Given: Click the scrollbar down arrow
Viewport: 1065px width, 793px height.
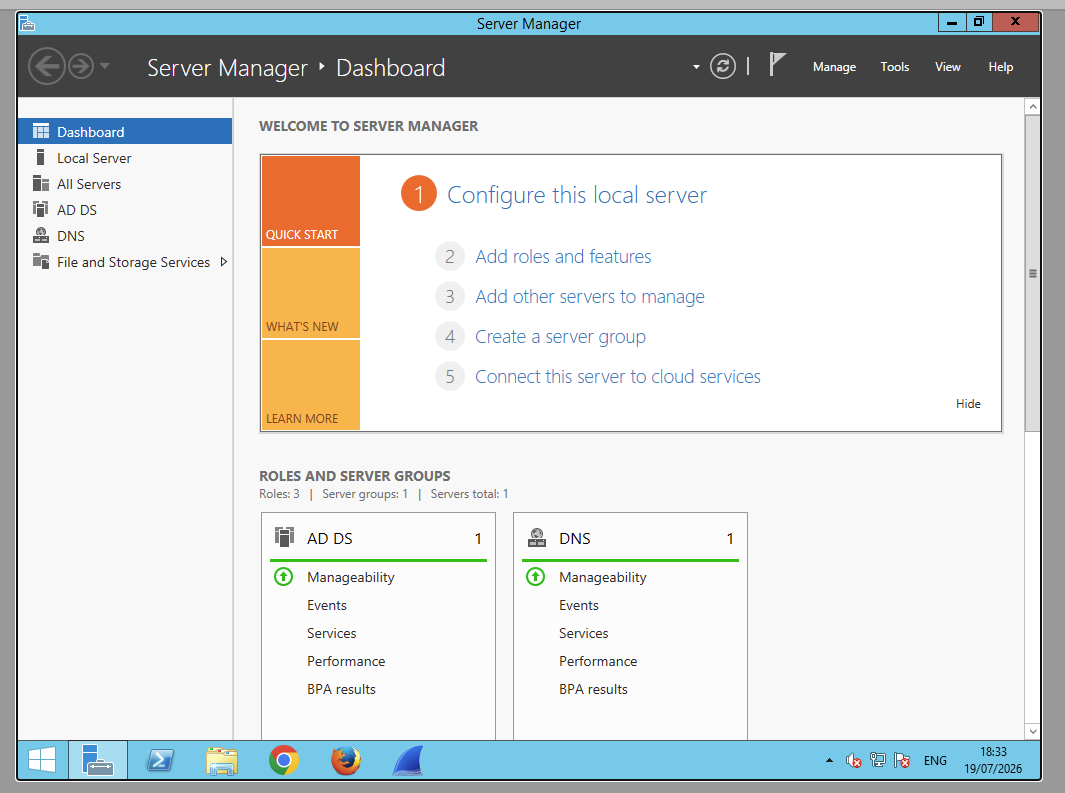Looking at the screenshot, I should [x=1032, y=731].
